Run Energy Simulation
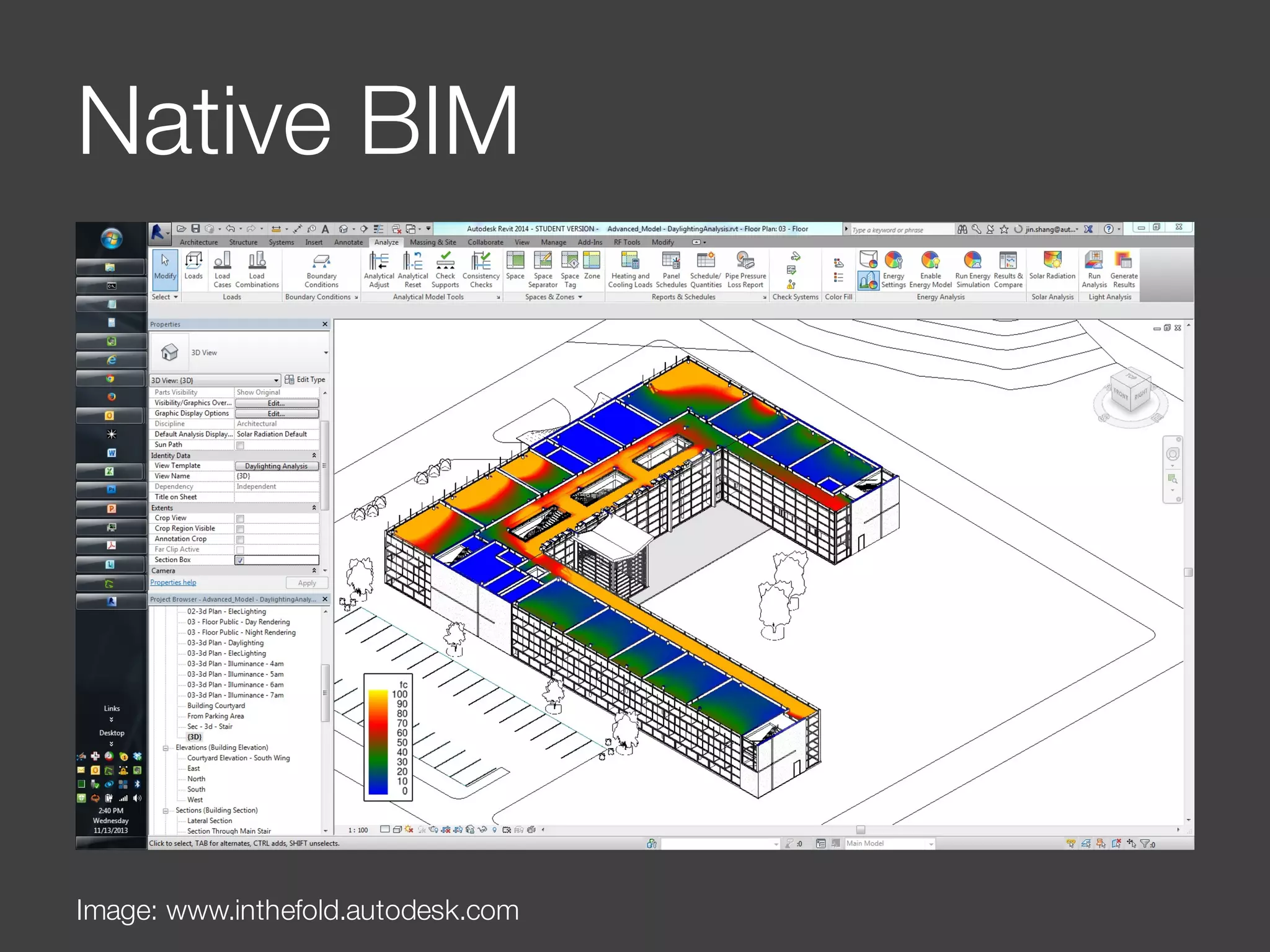The width and height of the screenshot is (1270, 952). [973, 270]
